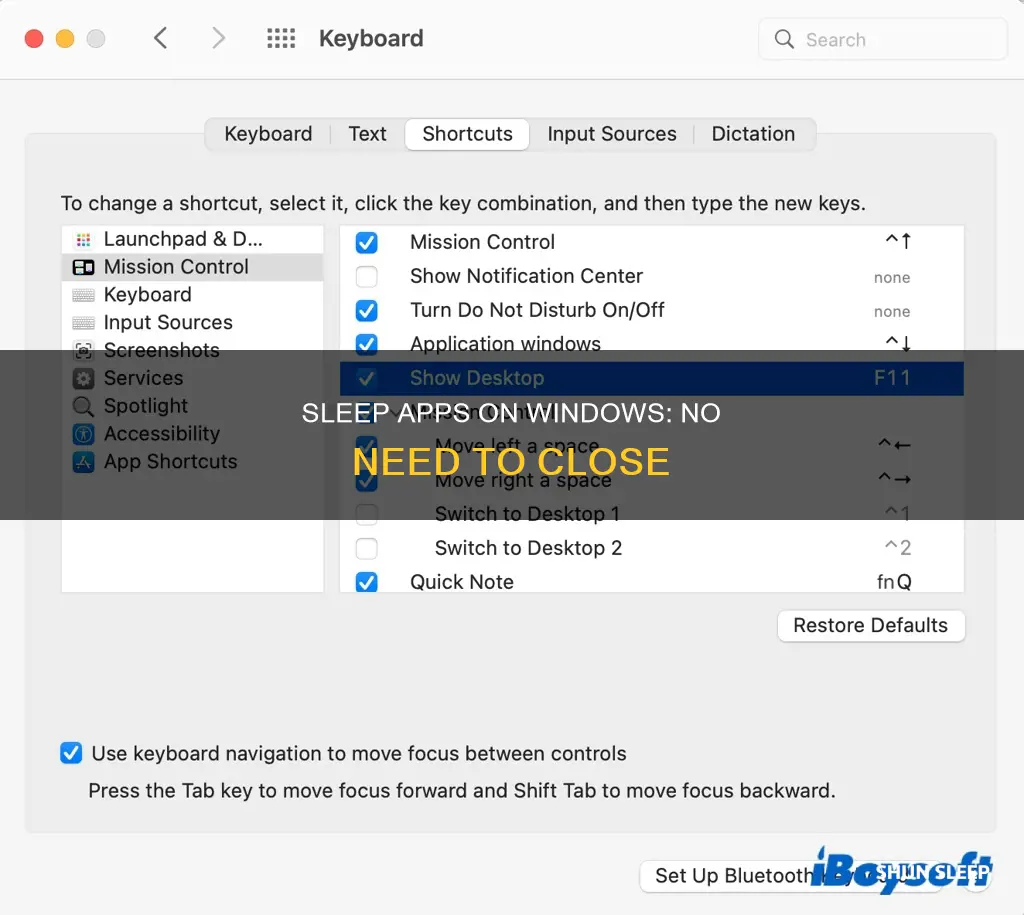Click the Accessibility category icon
Screen dimensions: 1024x915
[83, 434]
